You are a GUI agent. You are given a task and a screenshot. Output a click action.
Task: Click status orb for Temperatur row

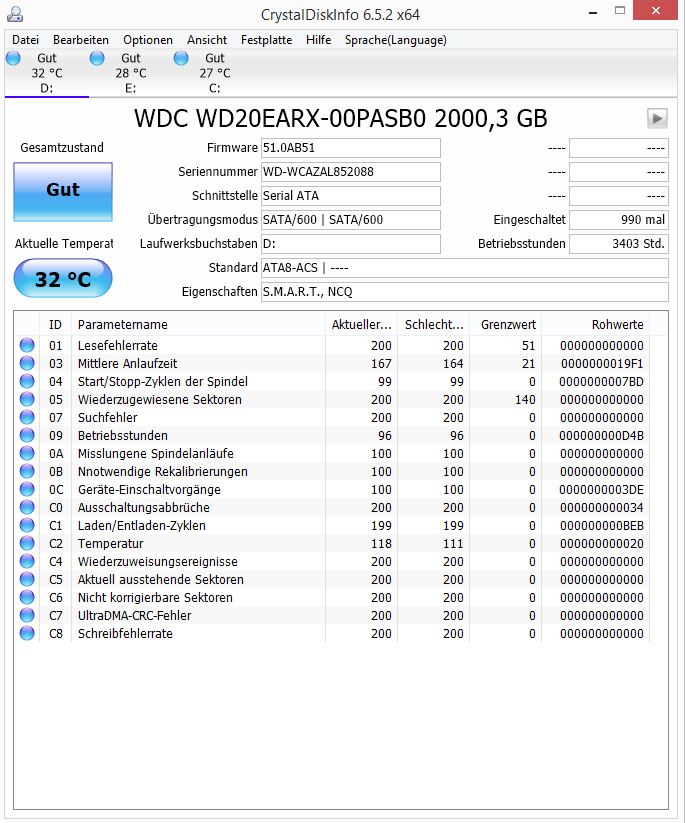tap(27, 543)
